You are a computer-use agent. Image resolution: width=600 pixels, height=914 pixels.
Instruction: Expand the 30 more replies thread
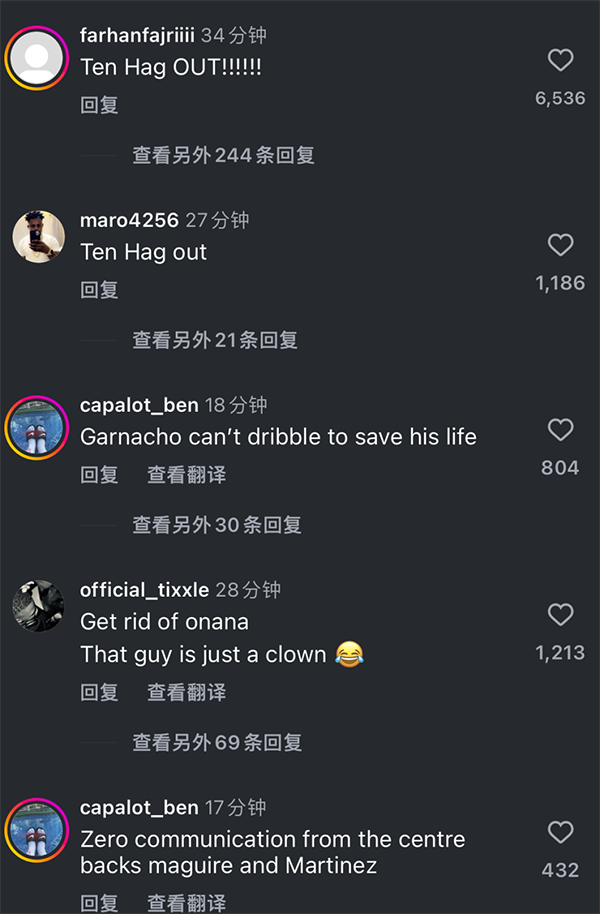coord(217,525)
